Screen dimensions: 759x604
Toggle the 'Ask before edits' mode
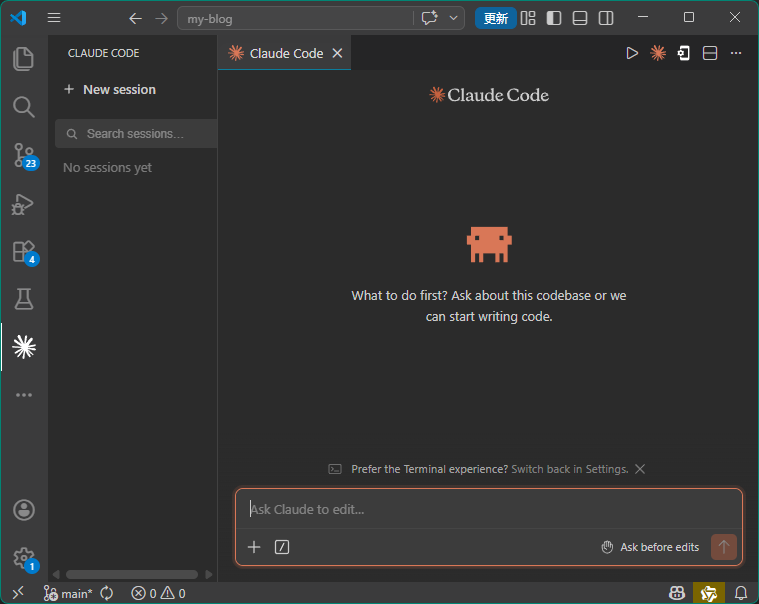[x=650, y=547]
